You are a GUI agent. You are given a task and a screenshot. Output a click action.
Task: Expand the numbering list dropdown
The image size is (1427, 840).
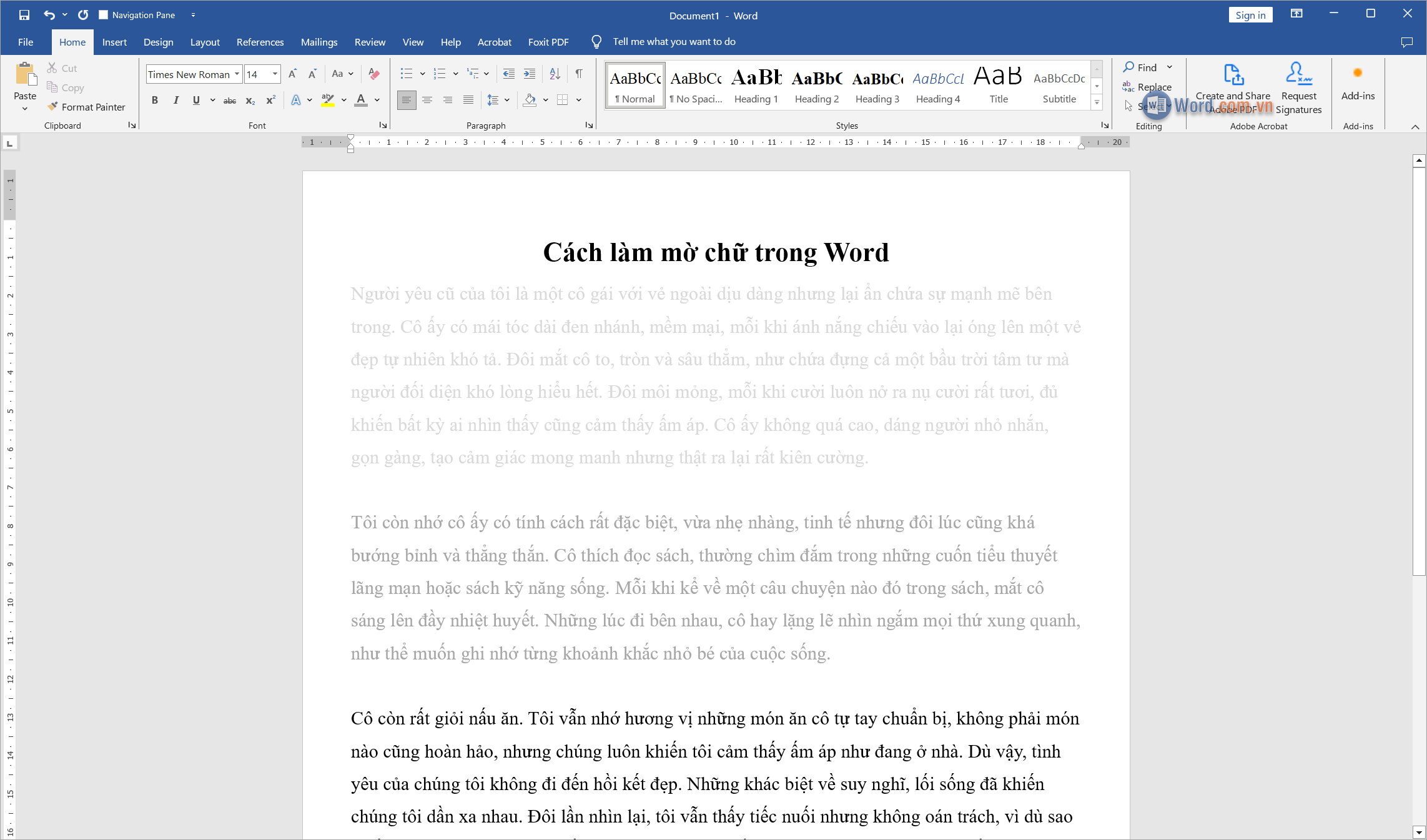click(456, 74)
